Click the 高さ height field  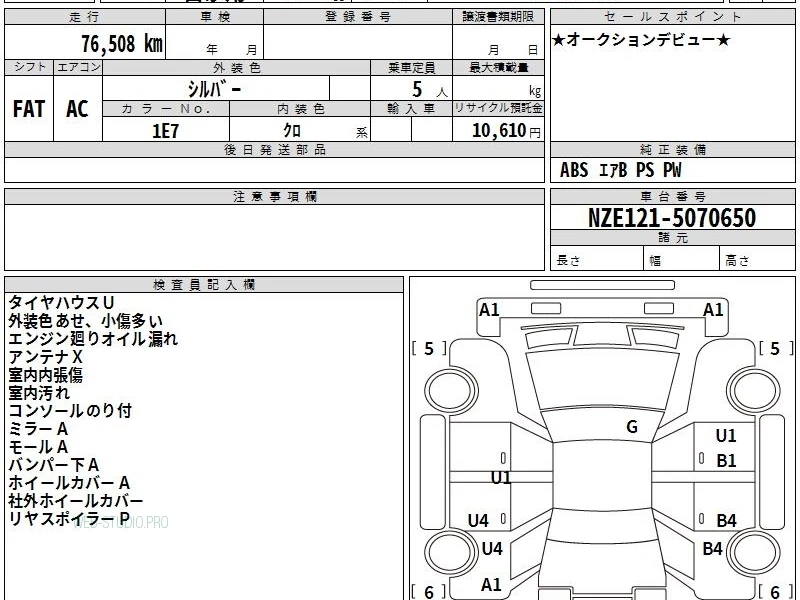758,258
